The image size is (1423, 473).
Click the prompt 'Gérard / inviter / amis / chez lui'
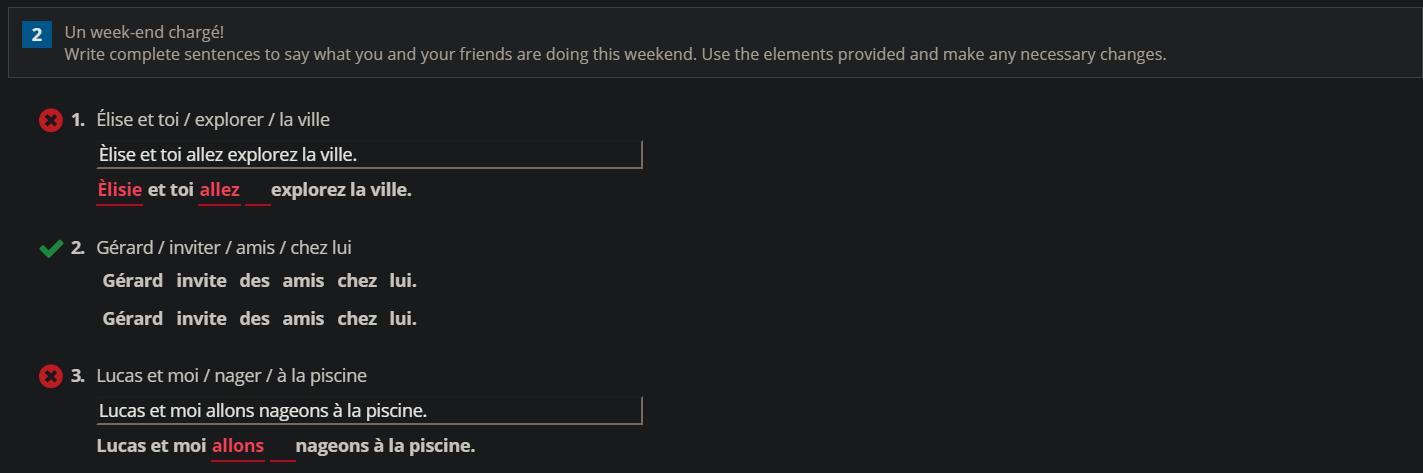(224, 248)
